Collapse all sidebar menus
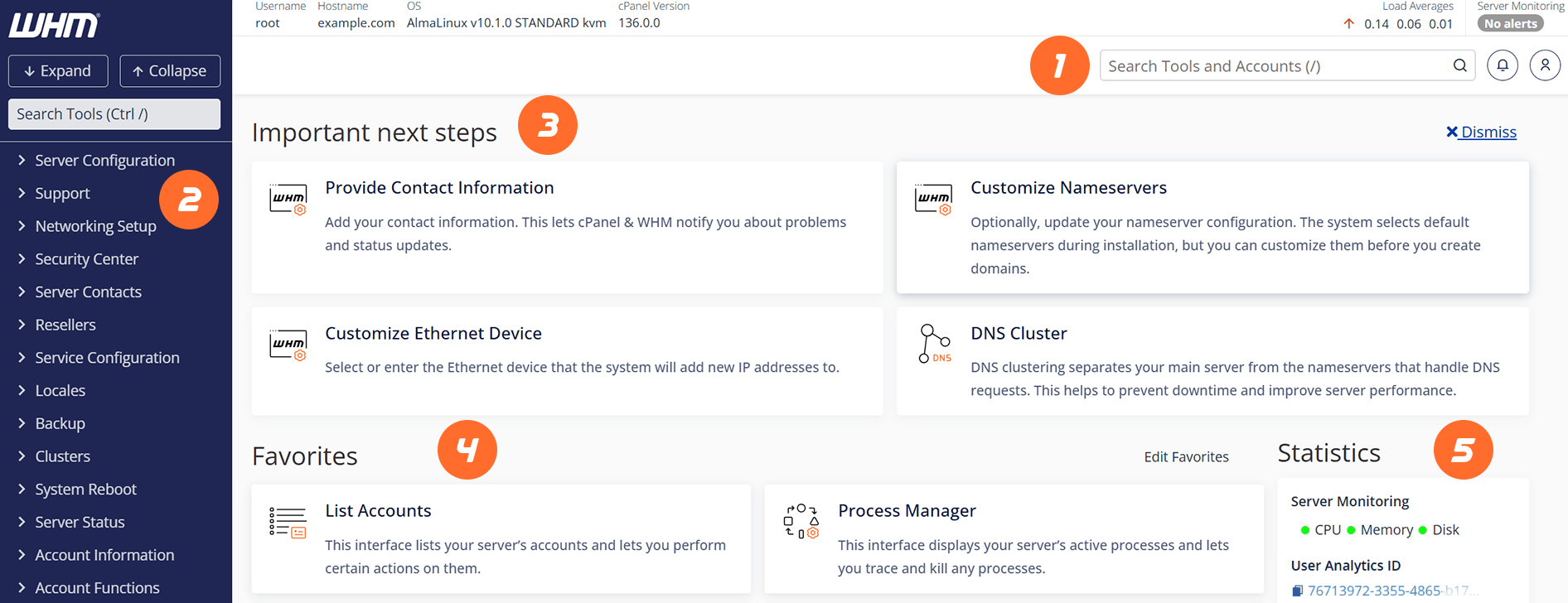 click(170, 71)
